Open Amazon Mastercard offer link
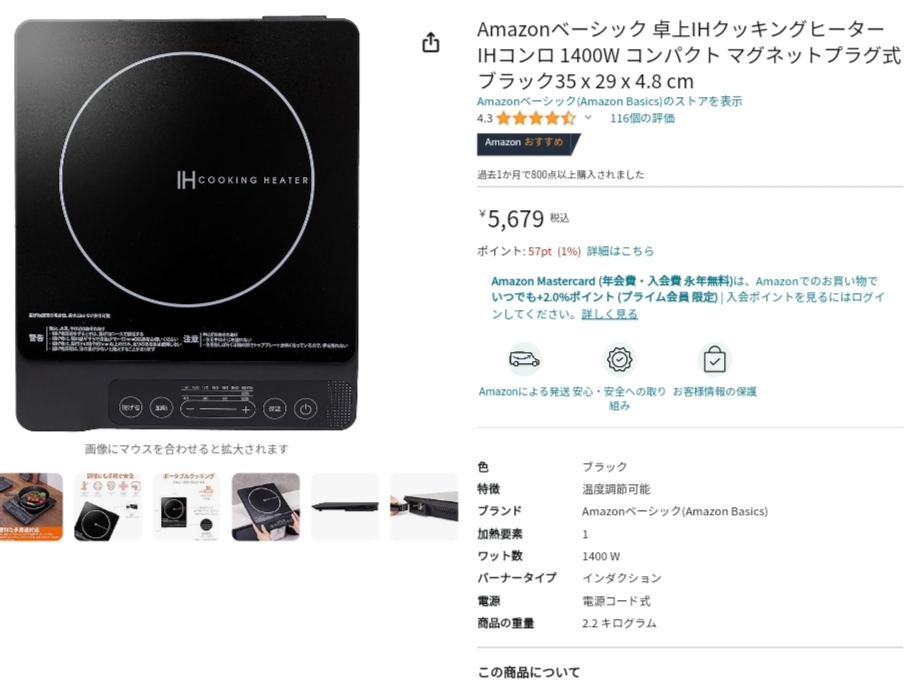 click(612, 281)
